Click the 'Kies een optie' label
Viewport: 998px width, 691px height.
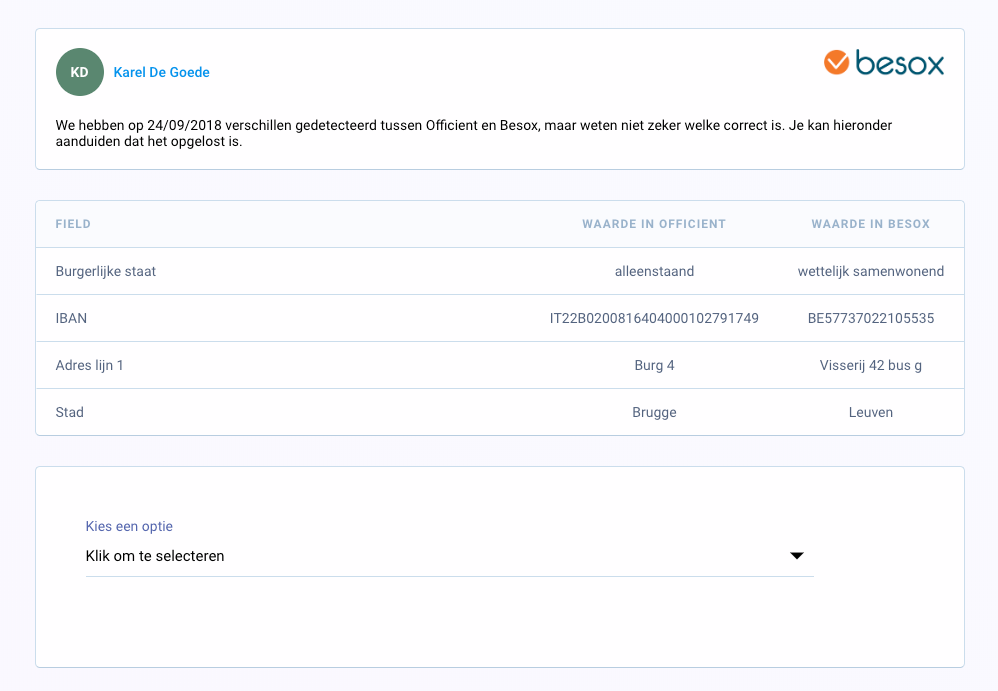click(129, 526)
